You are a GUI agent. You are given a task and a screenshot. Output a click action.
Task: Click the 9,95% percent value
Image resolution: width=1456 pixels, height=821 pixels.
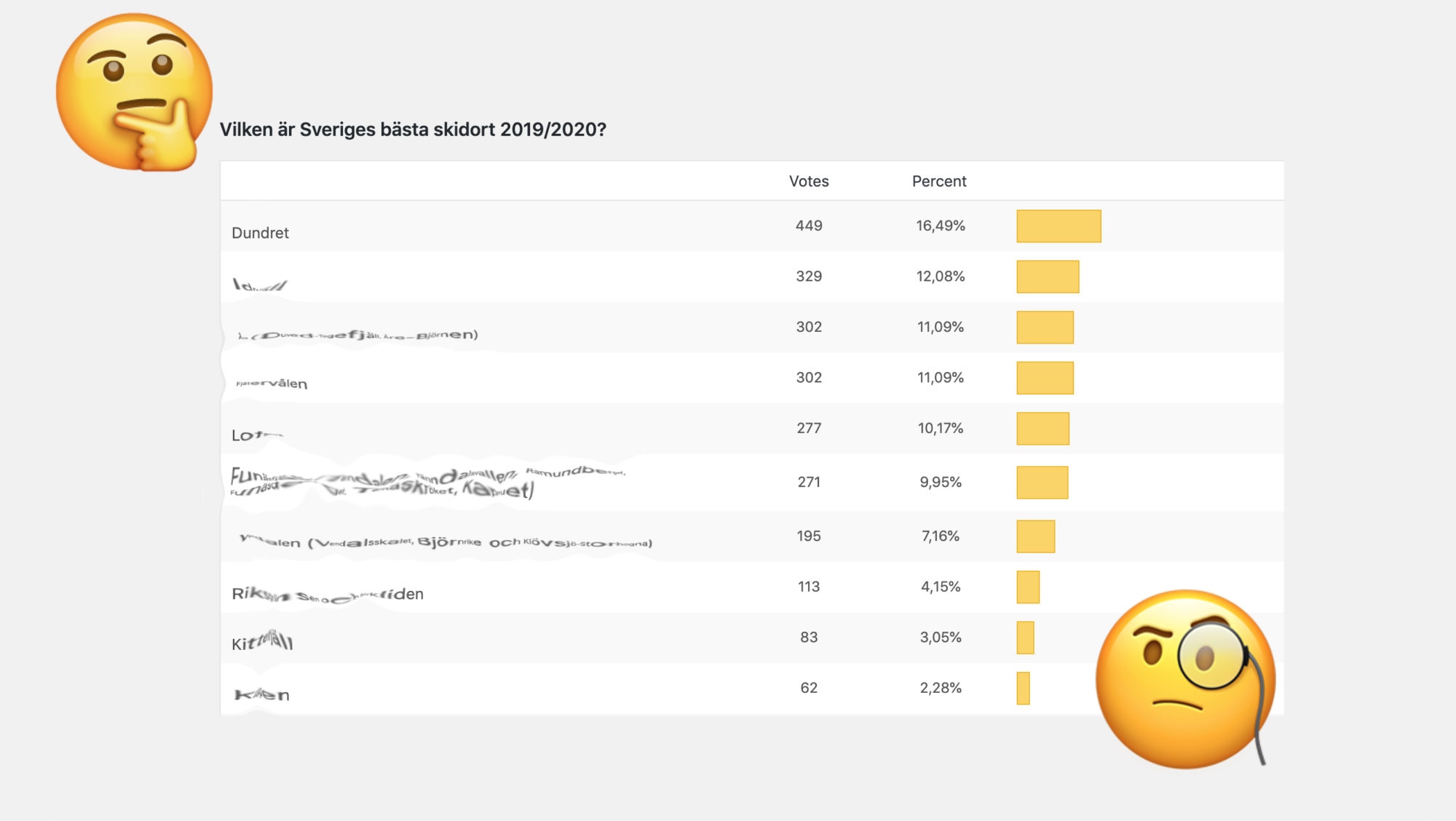[x=941, y=482]
